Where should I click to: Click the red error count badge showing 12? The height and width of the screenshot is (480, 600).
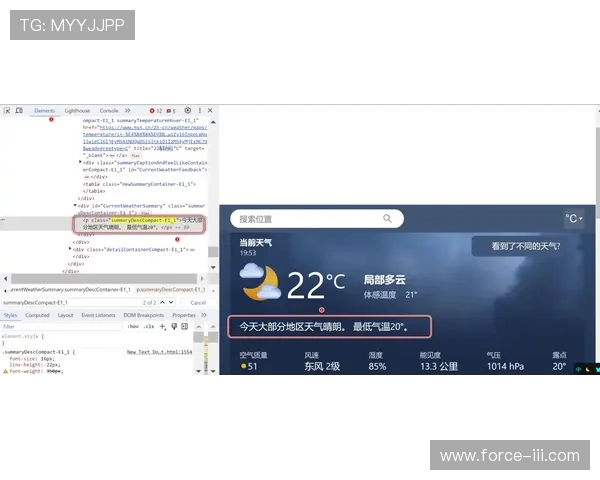(156, 111)
